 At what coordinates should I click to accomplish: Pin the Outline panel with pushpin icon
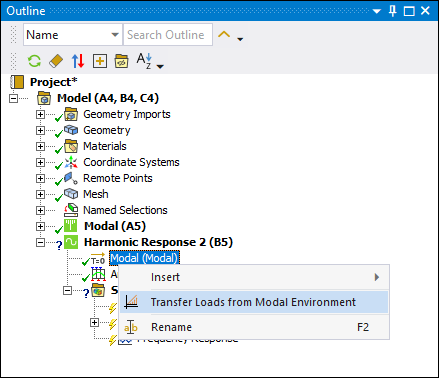tap(393, 11)
